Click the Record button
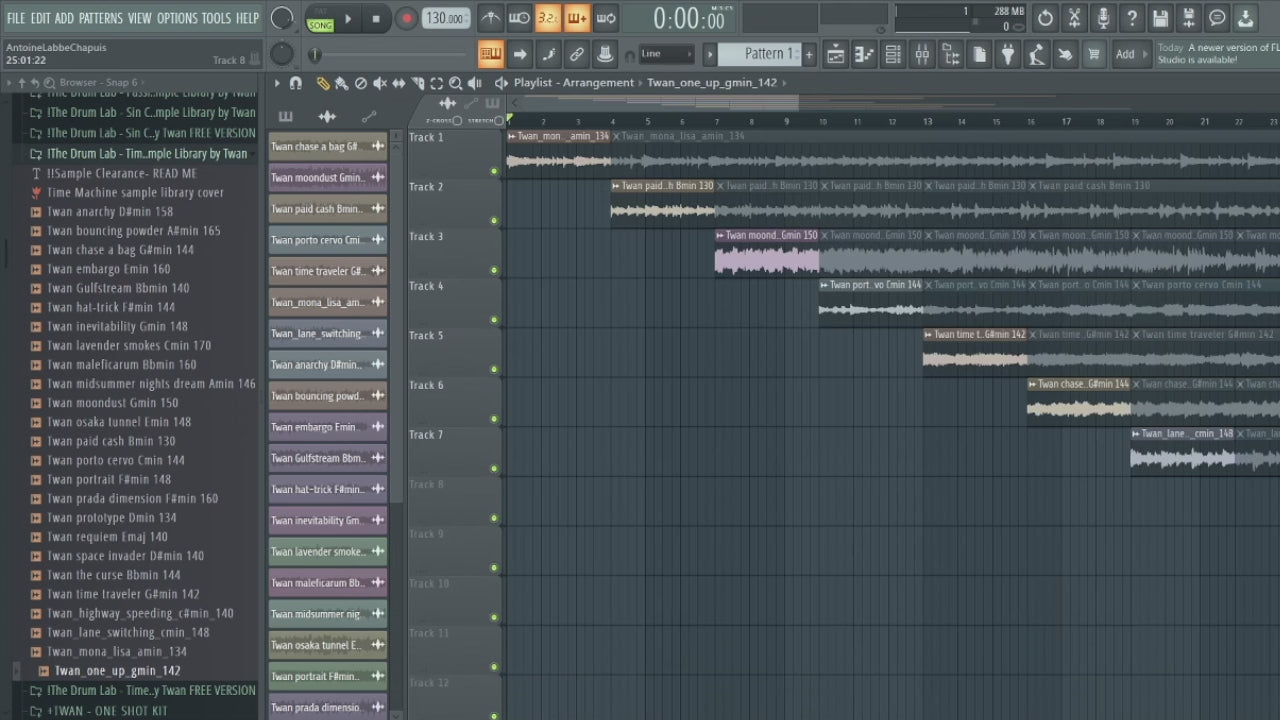1280x720 pixels. click(x=406, y=18)
